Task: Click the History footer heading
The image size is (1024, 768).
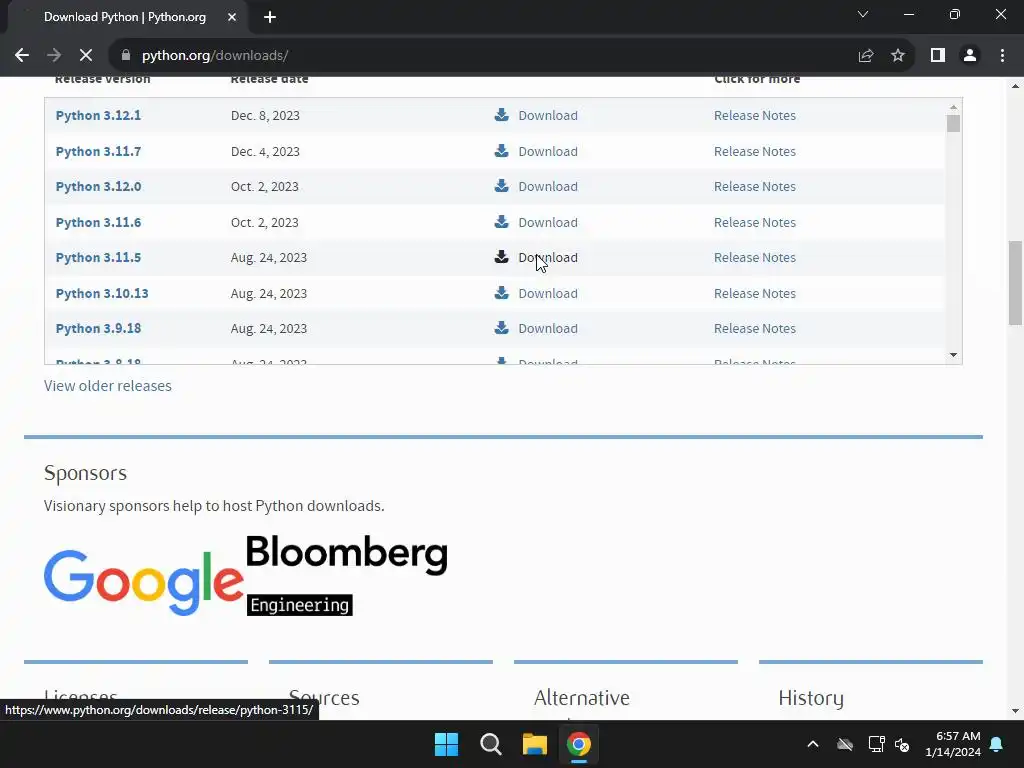Action: [811, 698]
